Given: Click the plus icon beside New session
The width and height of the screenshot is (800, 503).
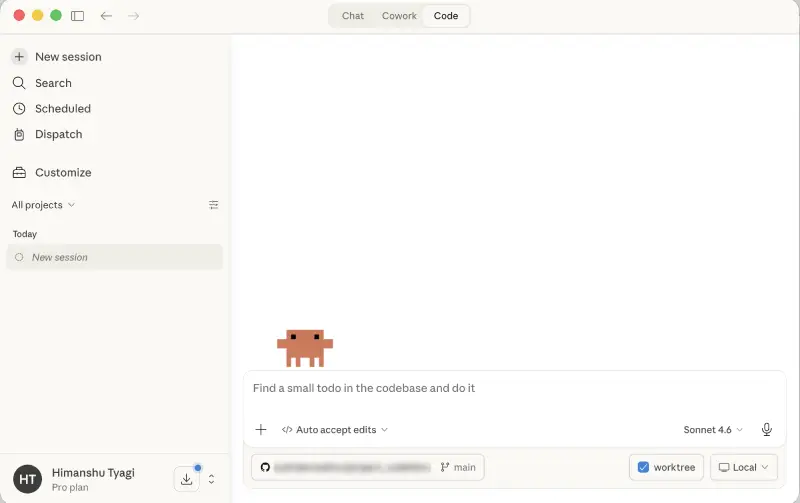Looking at the screenshot, I should (x=19, y=57).
